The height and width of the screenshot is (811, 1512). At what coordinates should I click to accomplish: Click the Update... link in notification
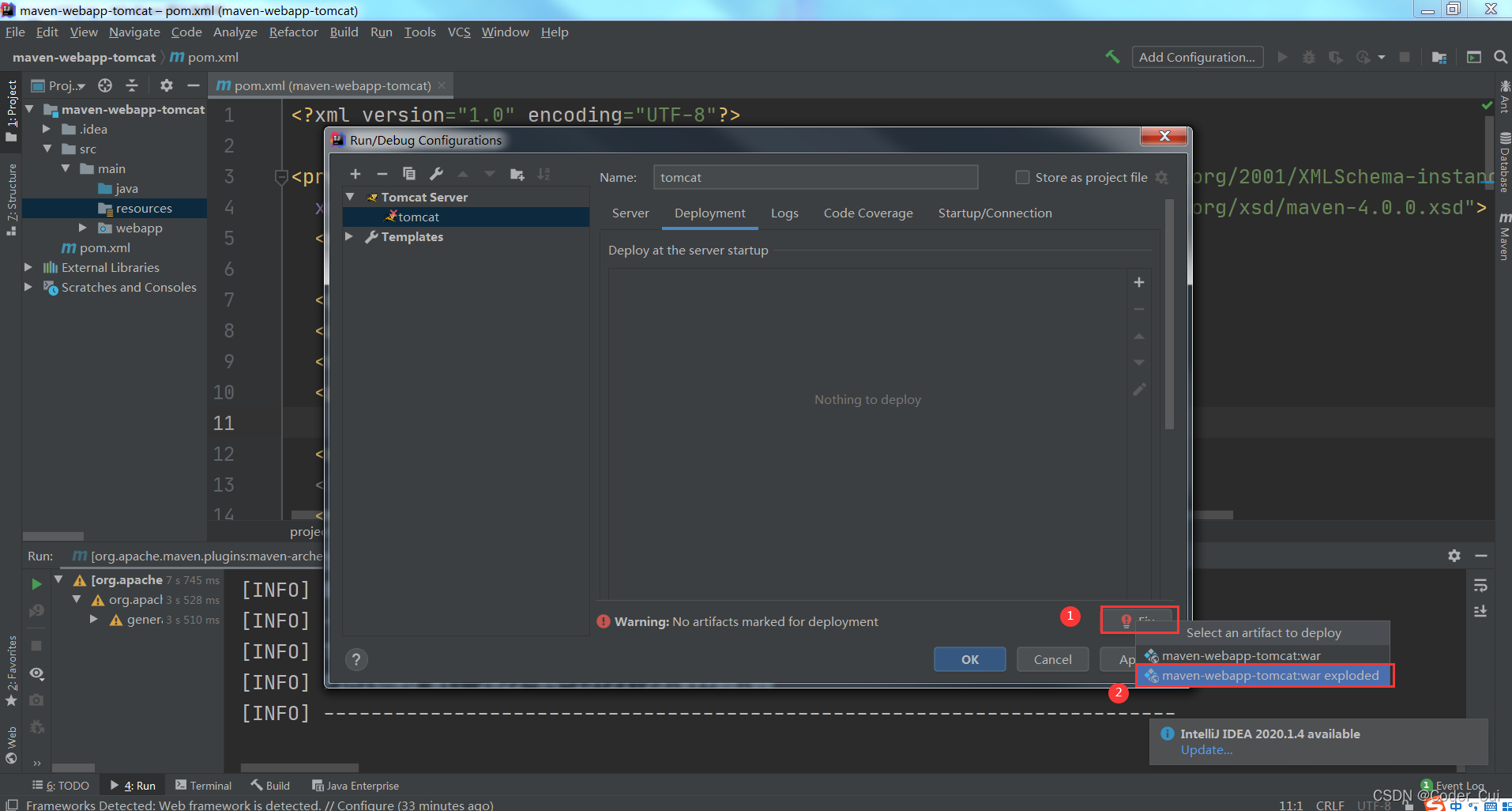pos(1206,750)
